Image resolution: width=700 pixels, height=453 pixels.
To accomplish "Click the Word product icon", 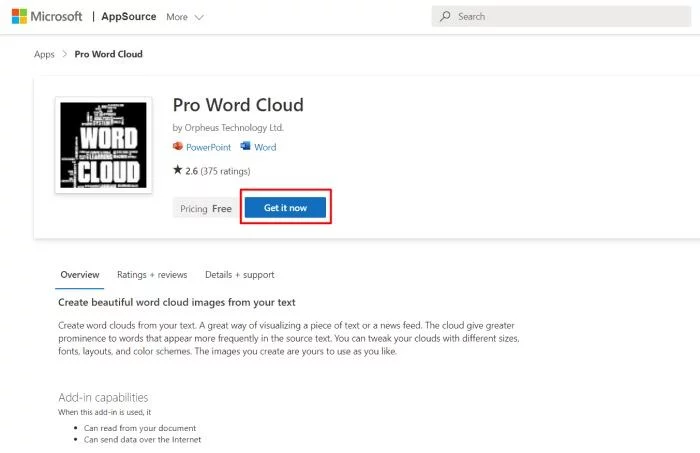I will [x=246, y=146].
